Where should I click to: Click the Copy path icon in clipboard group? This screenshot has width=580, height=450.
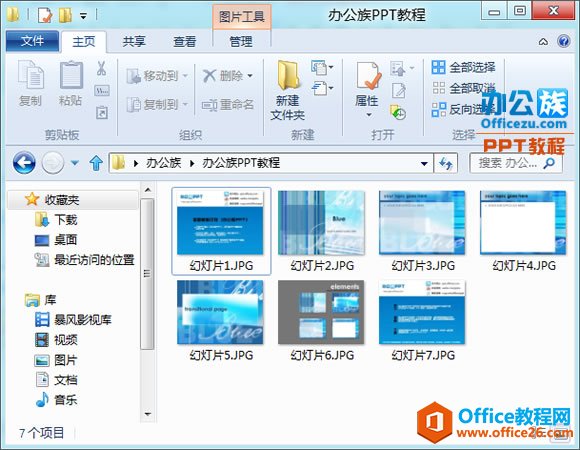point(102,90)
